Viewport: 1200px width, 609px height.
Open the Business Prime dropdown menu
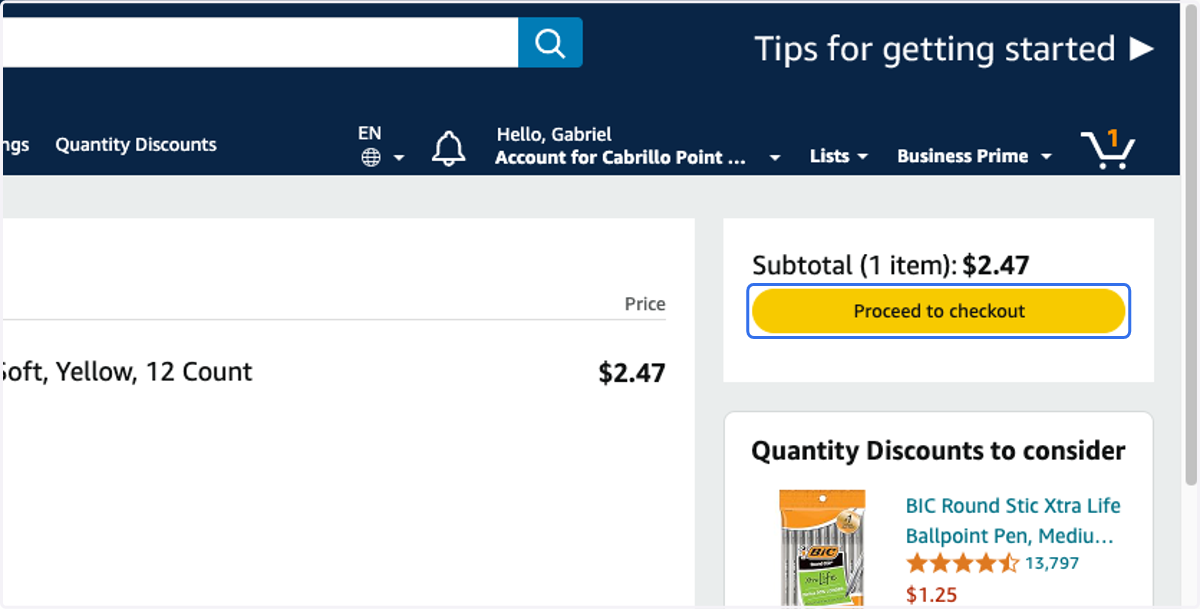(974, 156)
